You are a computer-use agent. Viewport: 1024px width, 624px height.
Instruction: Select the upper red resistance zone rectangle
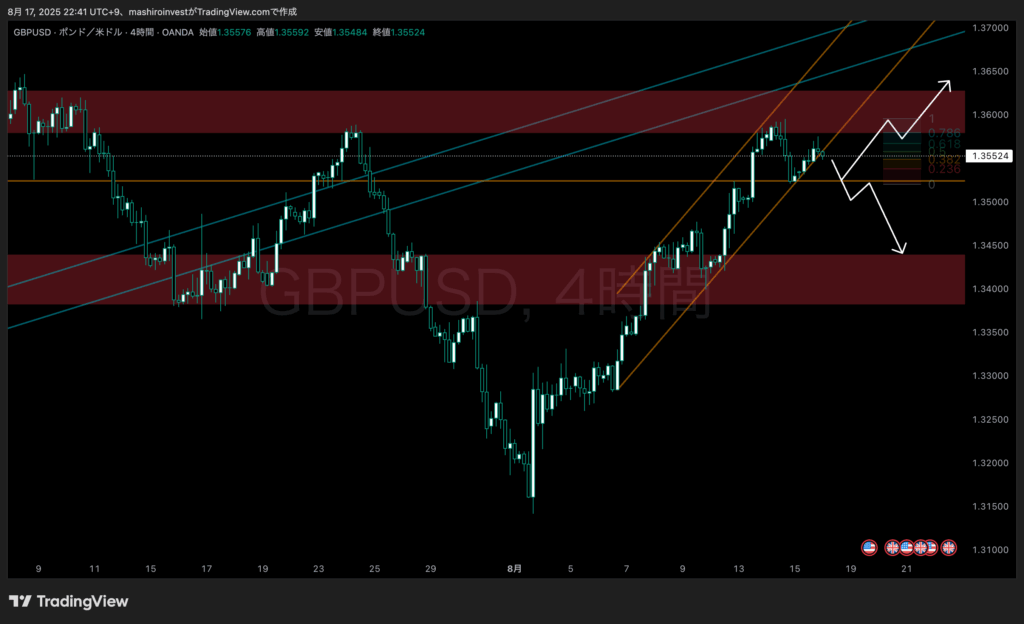pos(486,112)
